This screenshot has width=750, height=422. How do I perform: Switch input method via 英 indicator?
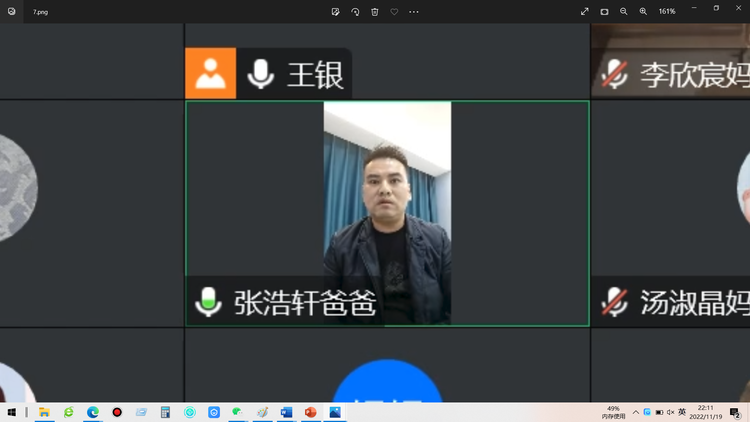[682, 412]
